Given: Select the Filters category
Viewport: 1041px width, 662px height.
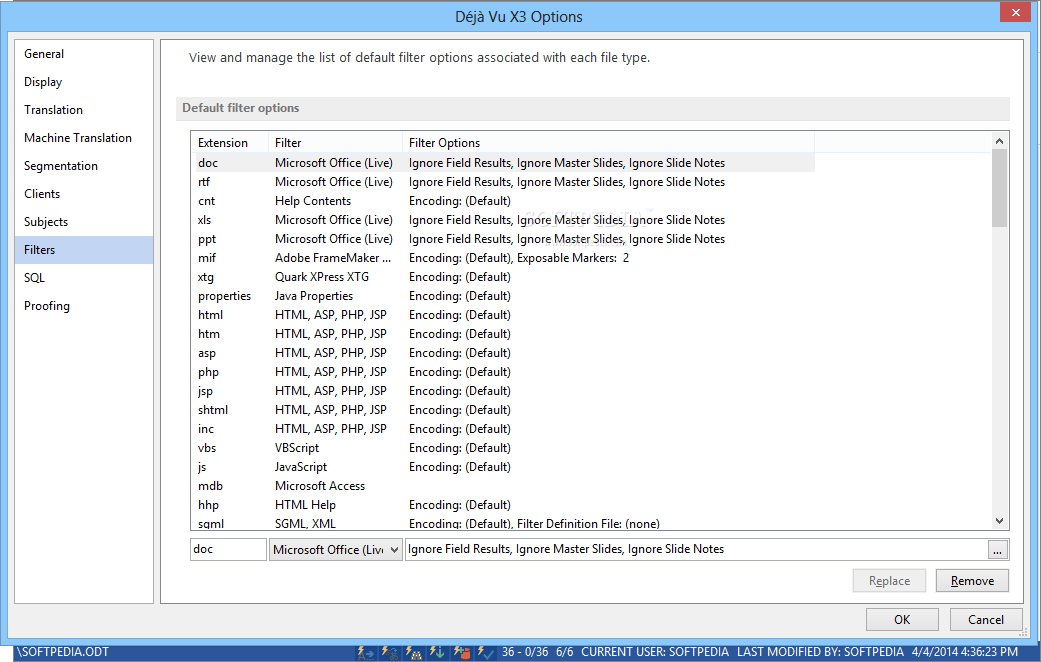Looking at the screenshot, I should [84, 250].
